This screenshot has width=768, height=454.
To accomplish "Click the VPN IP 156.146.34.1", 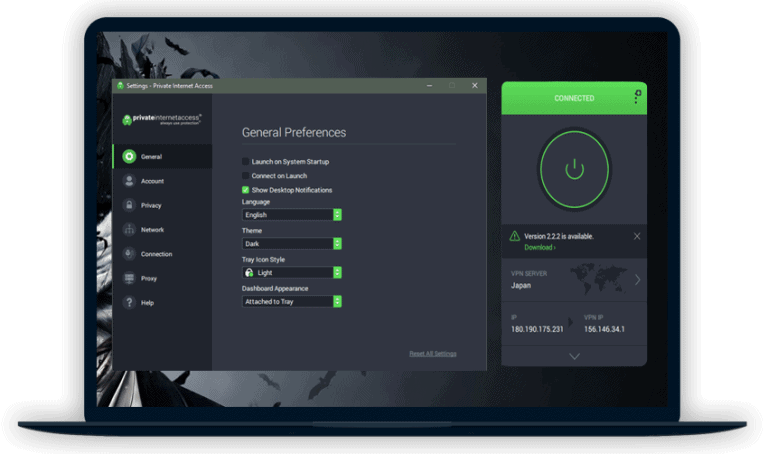I will pyautogui.click(x=604, y=329).
